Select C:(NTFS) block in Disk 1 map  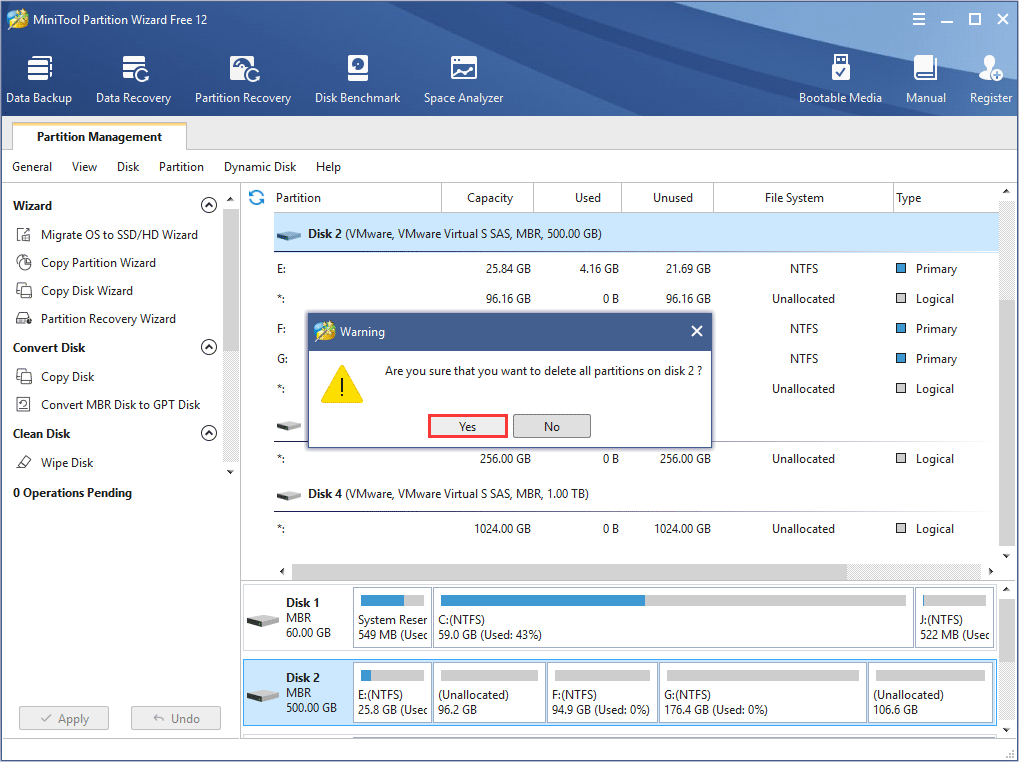tap(673, 618)
